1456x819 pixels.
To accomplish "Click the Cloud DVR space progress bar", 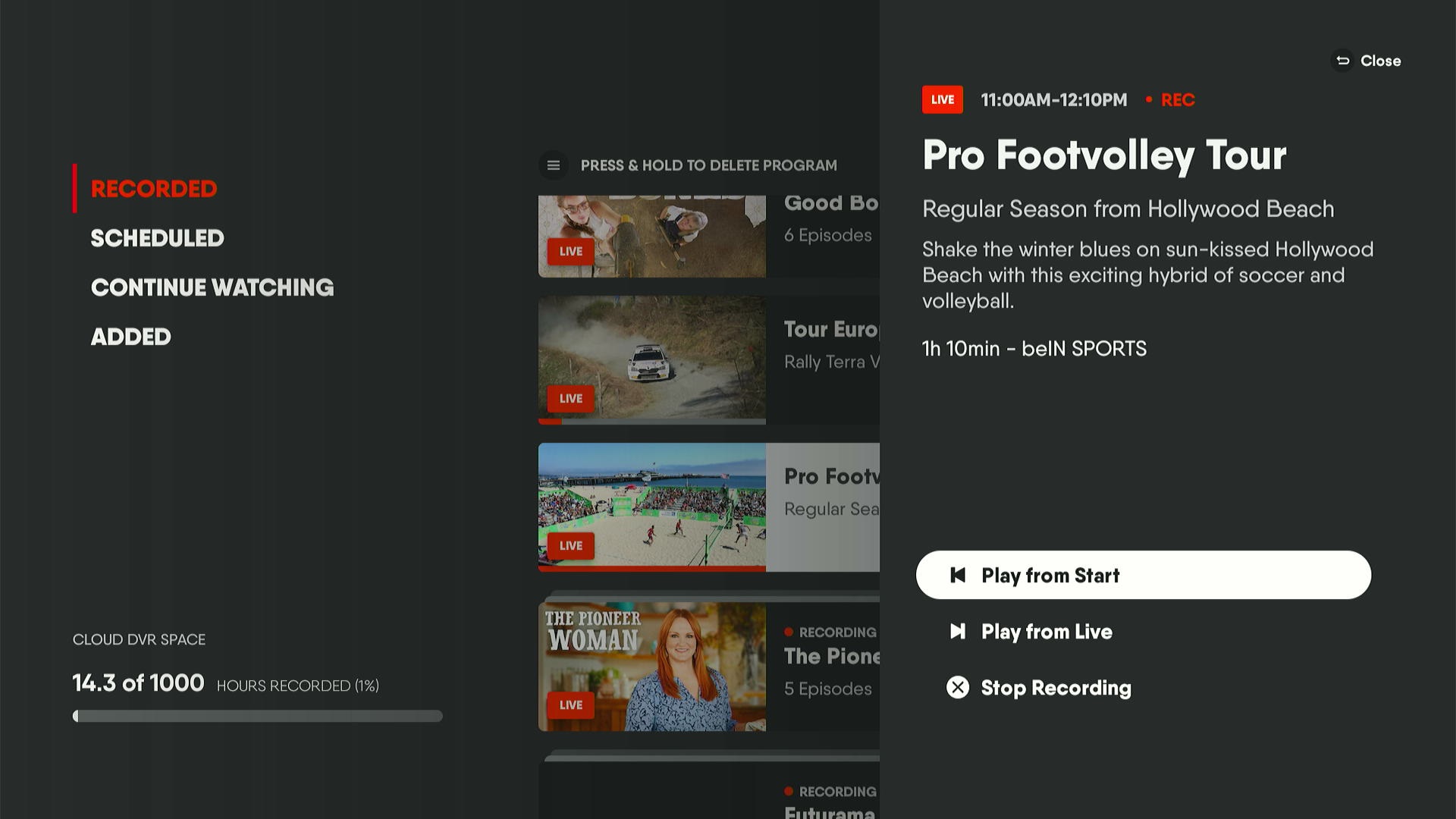I will 257,714.
